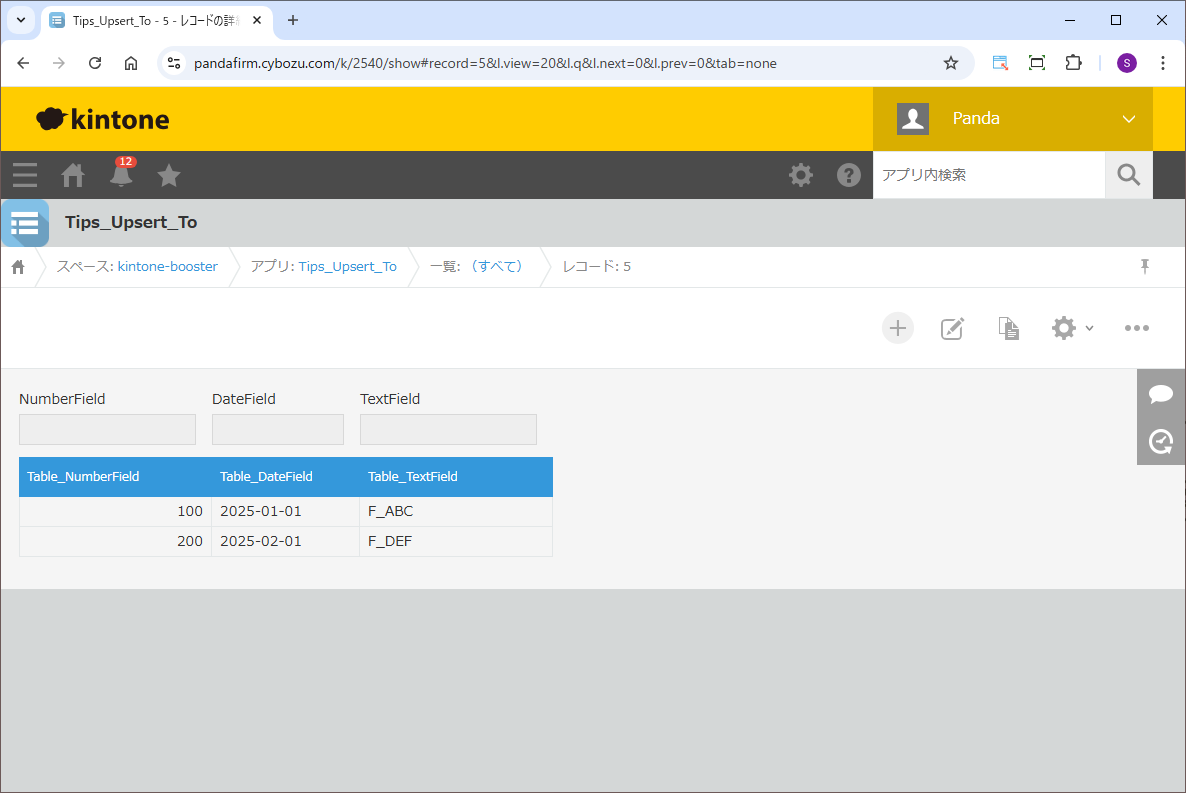Open the kintone help question mark
The height and width of the screenshot is (793, 1186).
point(848,175)
